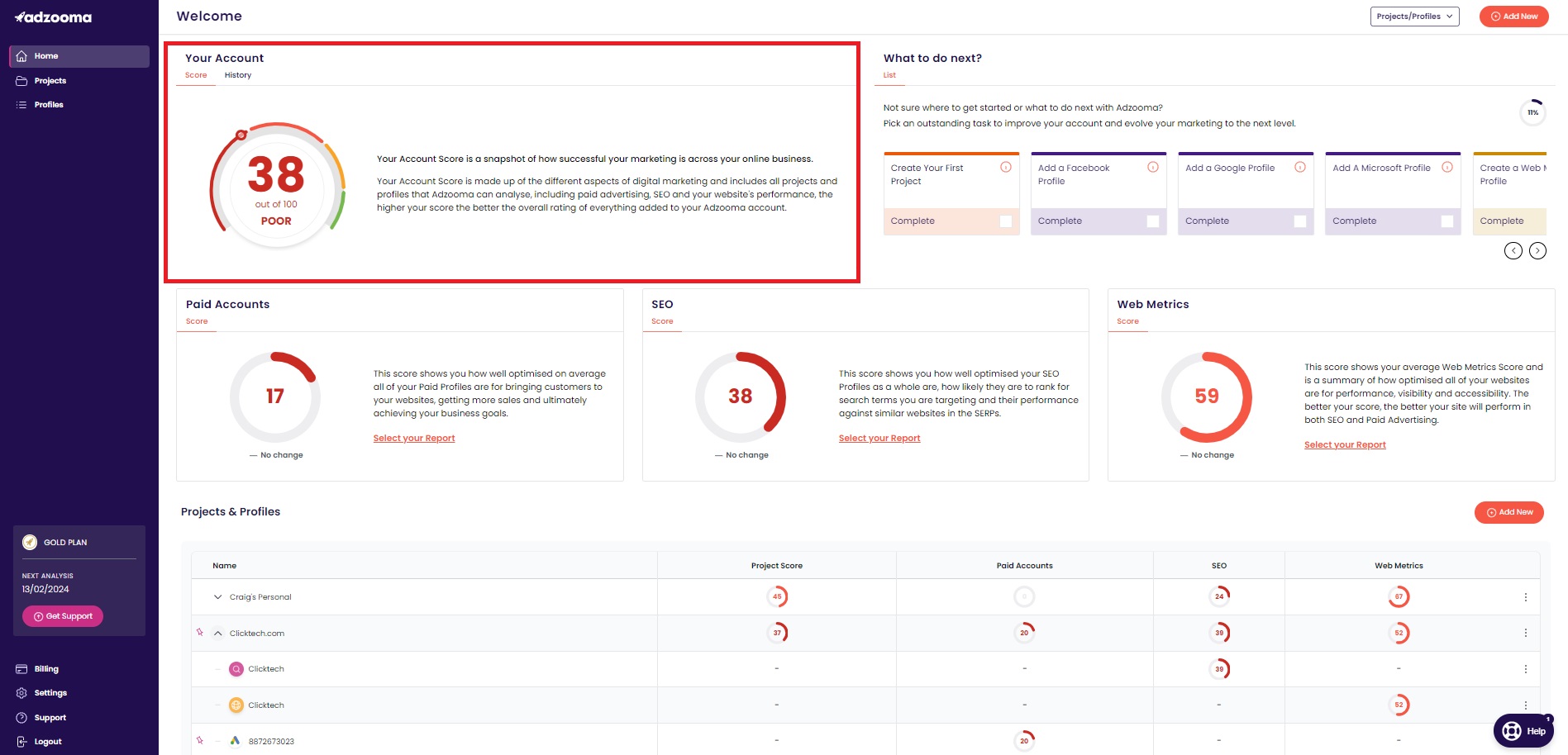Go to next task cards
Screen dimensions: 1568x755
1537,251
